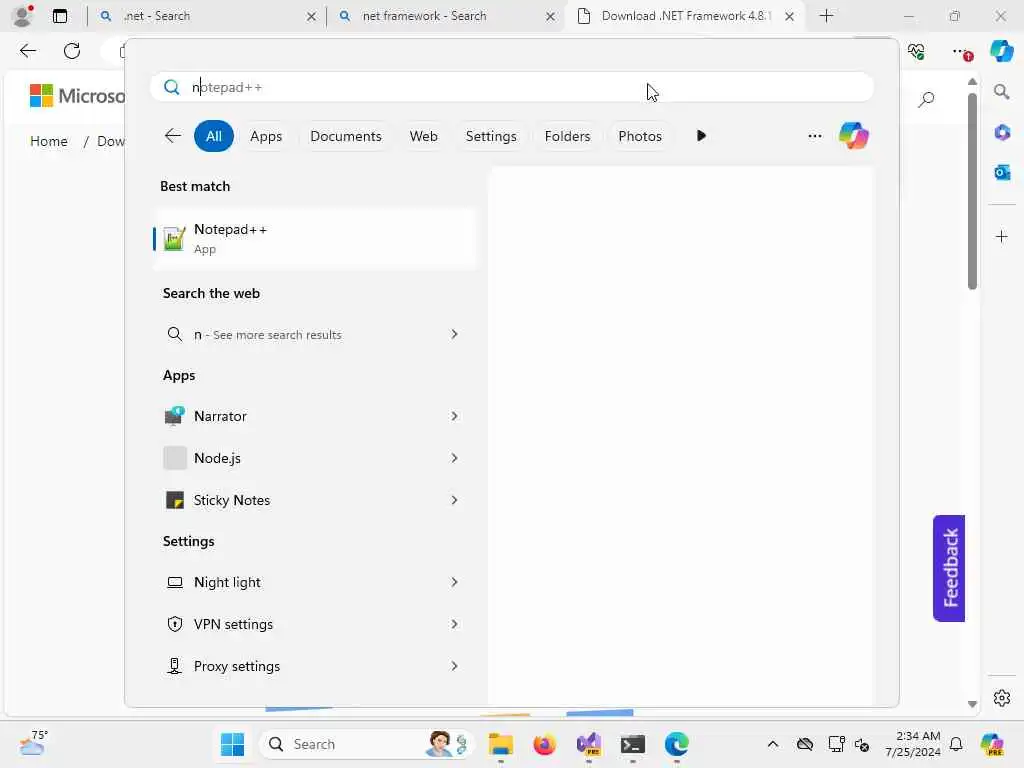Open Visual Studio Preview from taskbar
Screen dimensions: 1024x768
tap(589, 744)
